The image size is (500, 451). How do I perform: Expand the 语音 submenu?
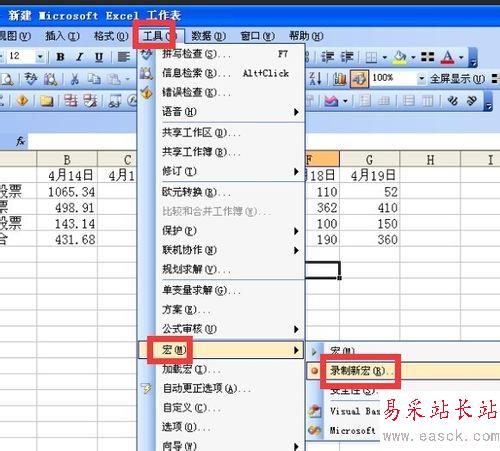[x=221, y=112]
